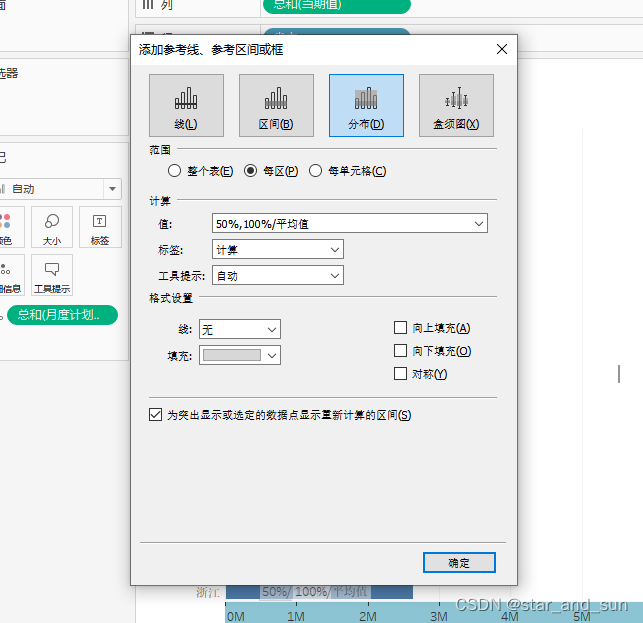Click the 浙江 bar in the chart
This screenshot has width=643, height=623.
coord(319,592)
